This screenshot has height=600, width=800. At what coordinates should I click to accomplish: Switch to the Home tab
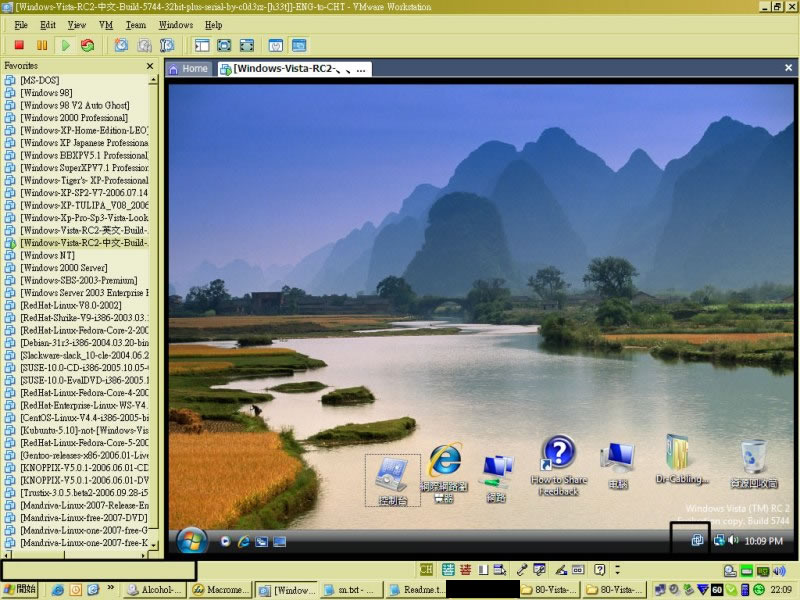tap(188, 69)
